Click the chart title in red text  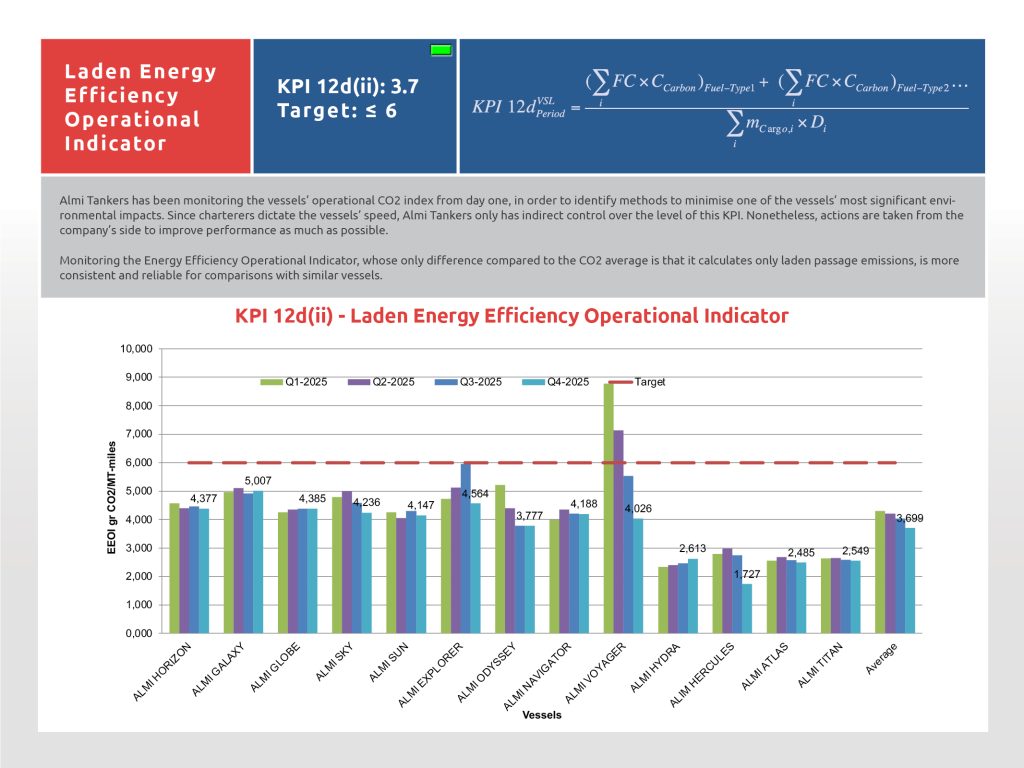point(512,316)
